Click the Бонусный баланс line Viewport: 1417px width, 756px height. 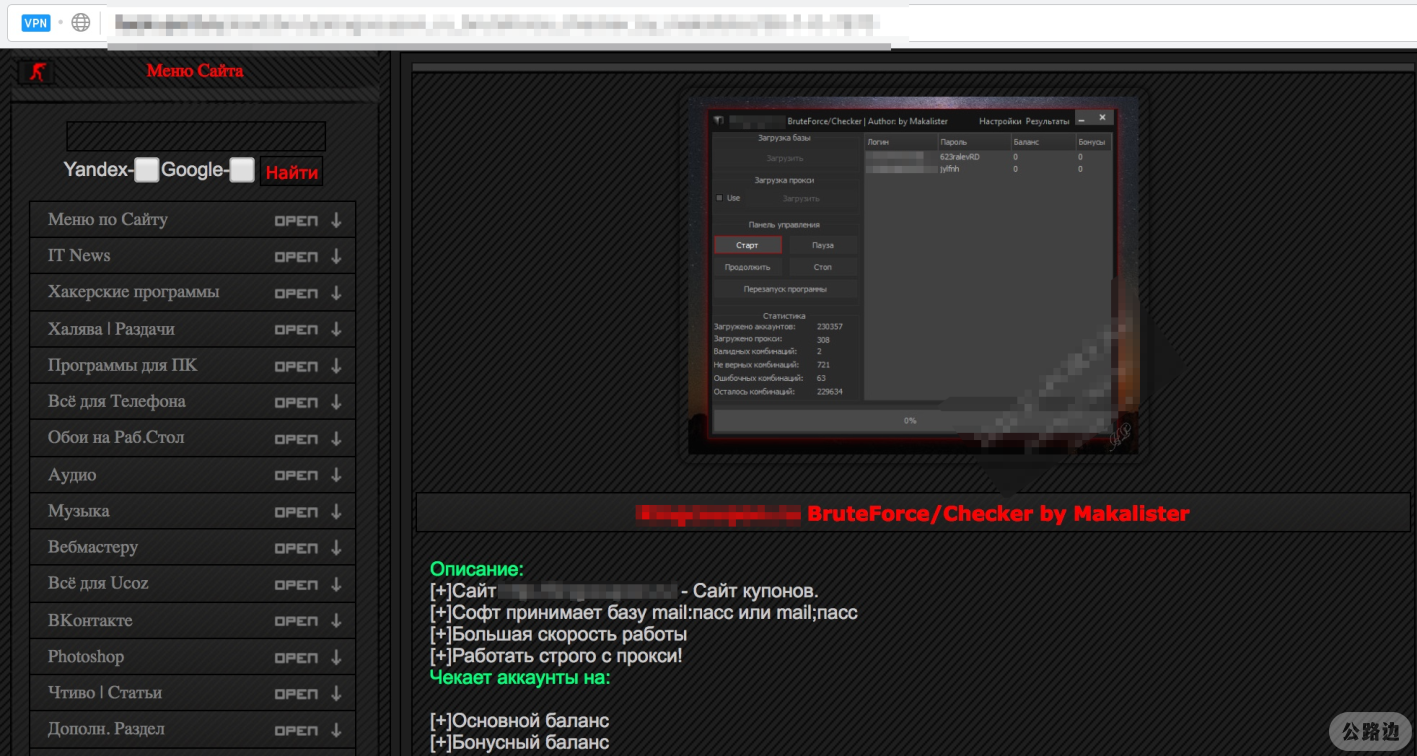[x=520, y=743]
